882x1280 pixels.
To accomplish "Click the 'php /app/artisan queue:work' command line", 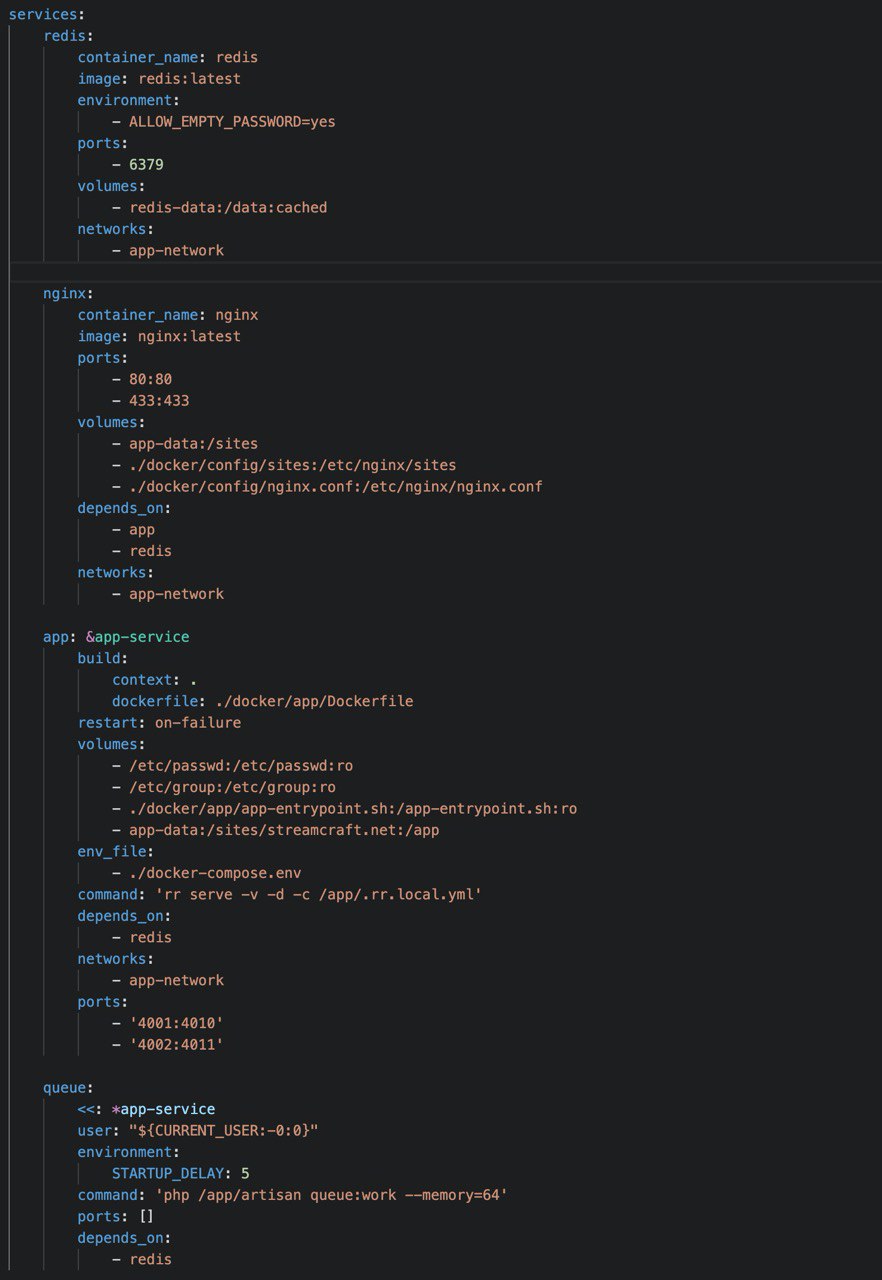I will 293,1195.
